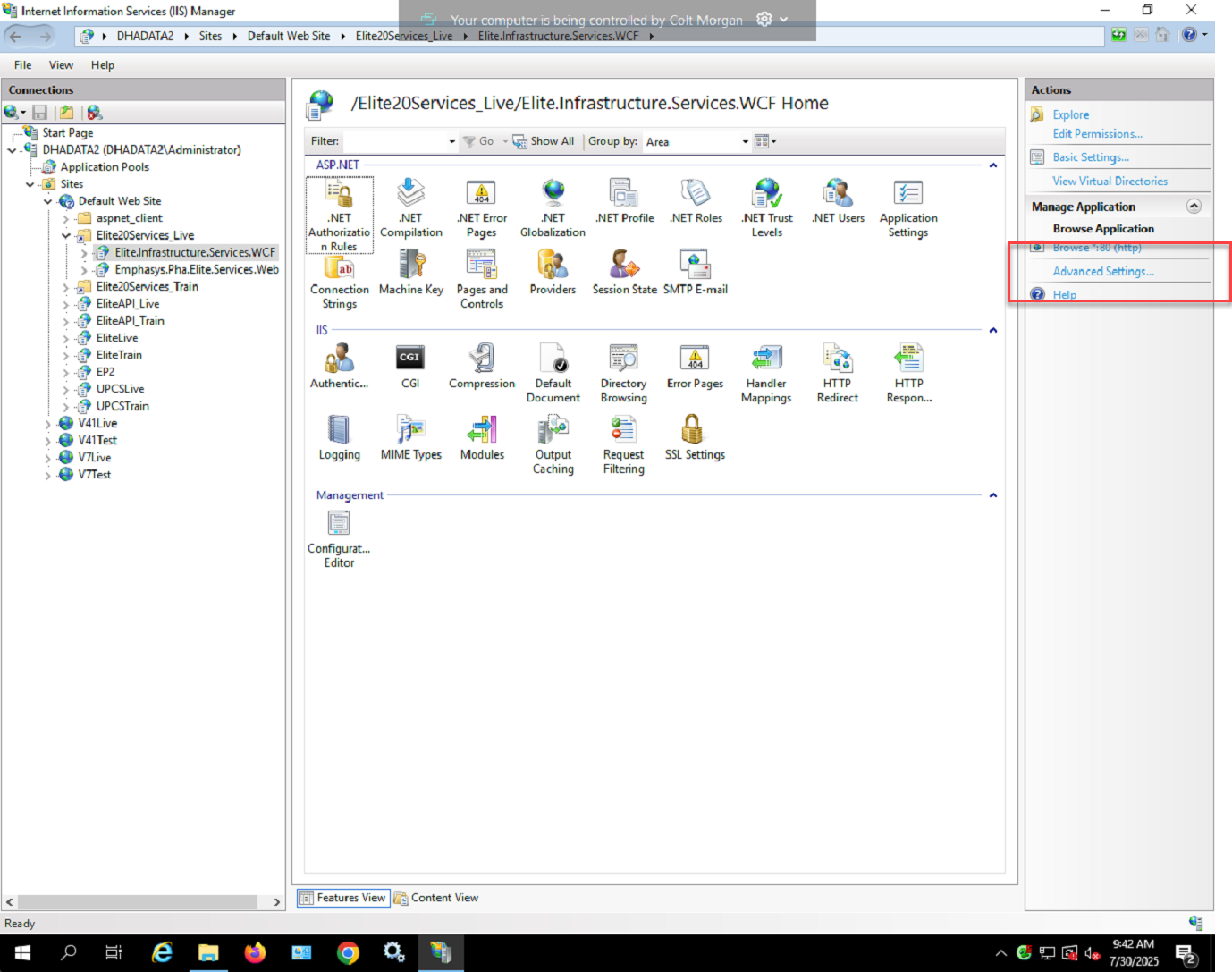Collapse the Management group section
This screenshot has height=972, width=1232.
[x=992, y=495]
